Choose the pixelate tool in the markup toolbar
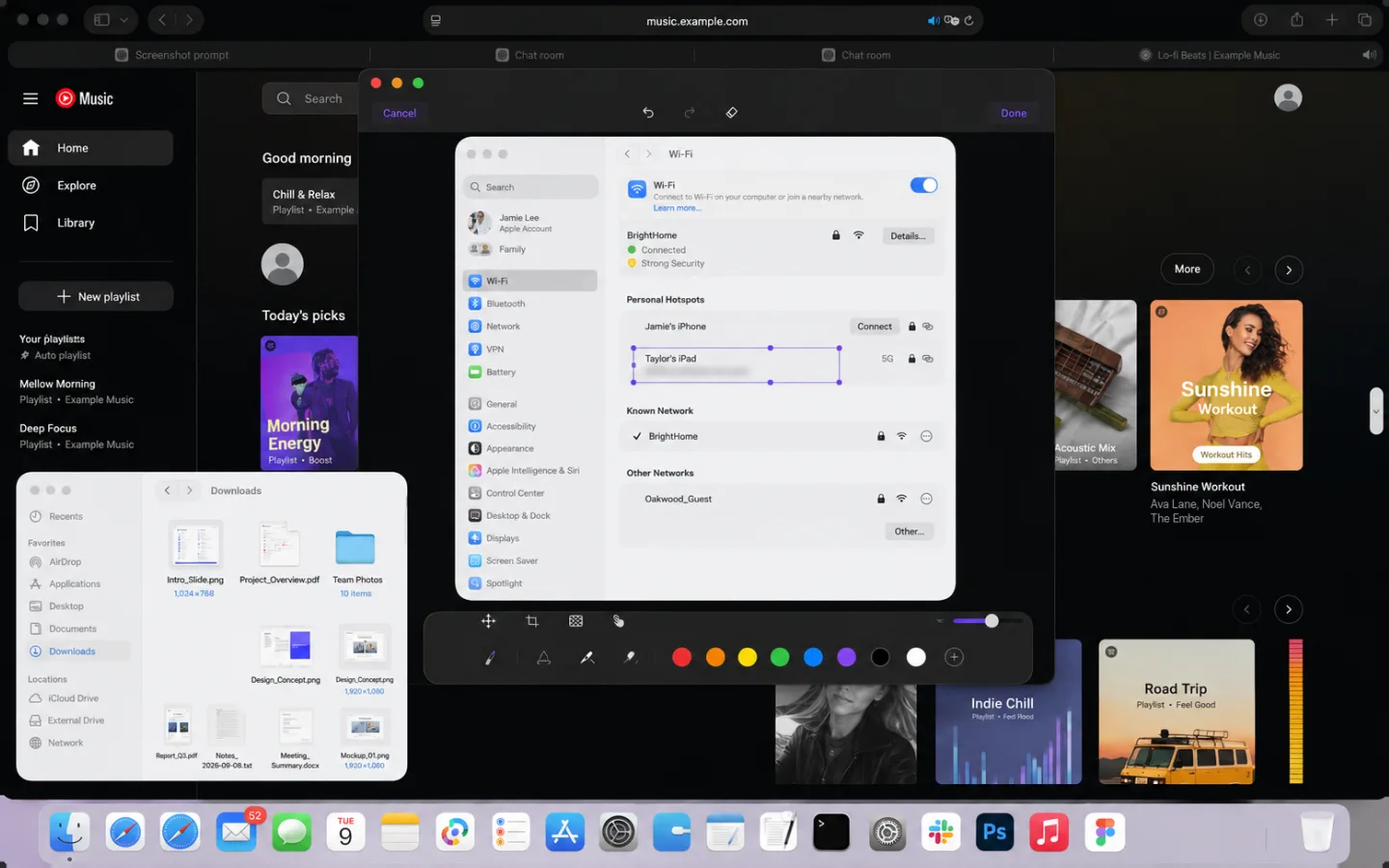Viewport: 1389px width, 868px height. coord(576,621)
